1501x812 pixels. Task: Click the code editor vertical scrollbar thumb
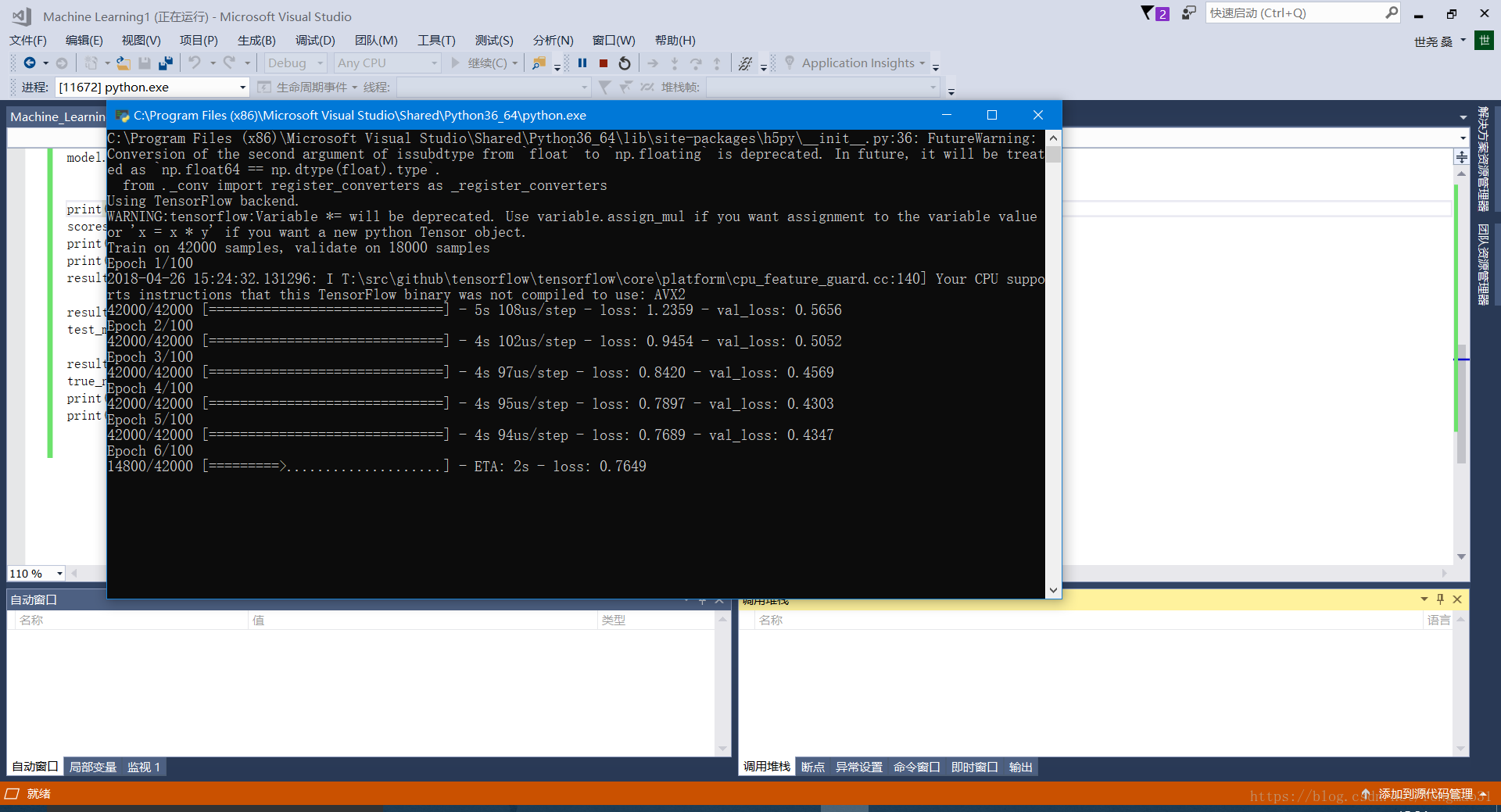point(1462,403)
